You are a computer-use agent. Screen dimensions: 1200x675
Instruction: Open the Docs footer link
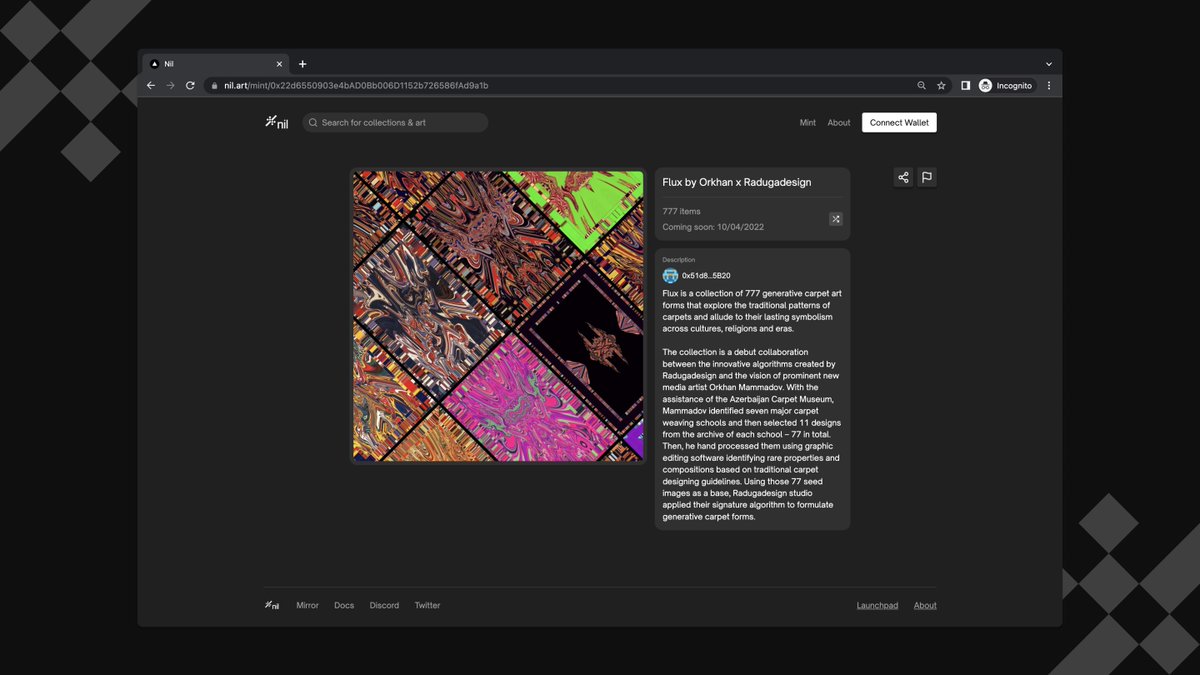344,606
